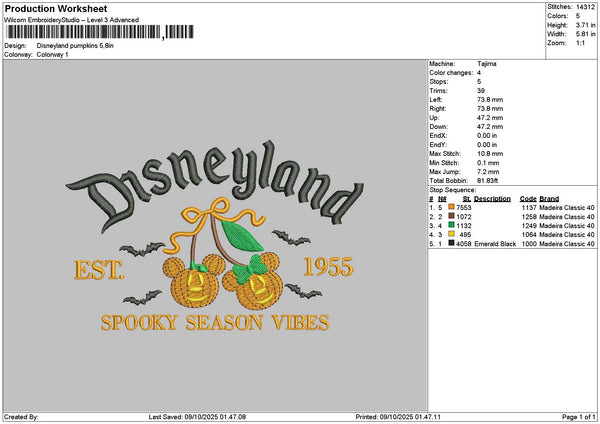Click the 'Brand' column header
The width and height of the screenshot is (600, 424).
pyautogui.click(x=549, y=199)
